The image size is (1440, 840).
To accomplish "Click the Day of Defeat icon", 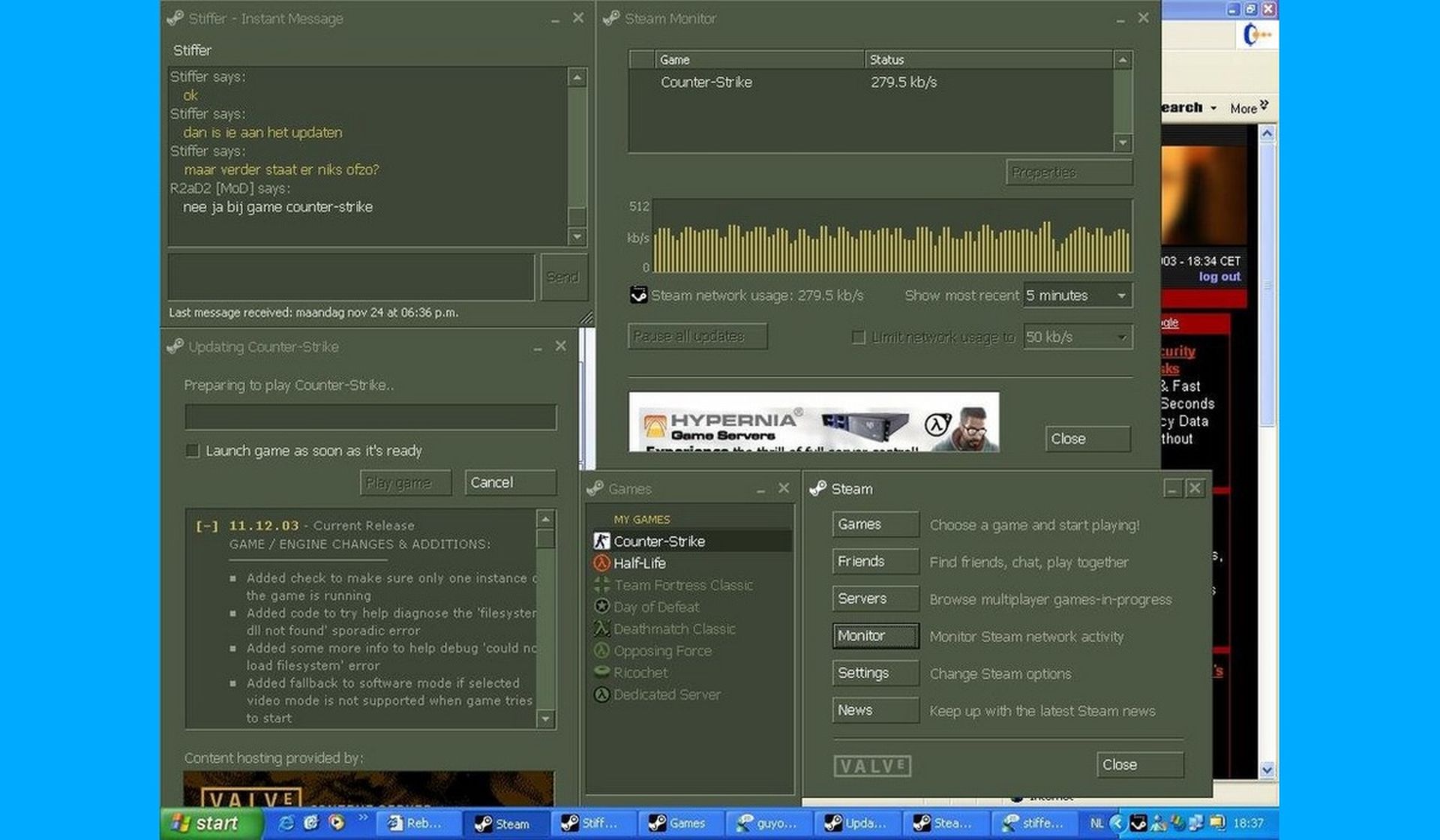I will click(x=601, y=607).
